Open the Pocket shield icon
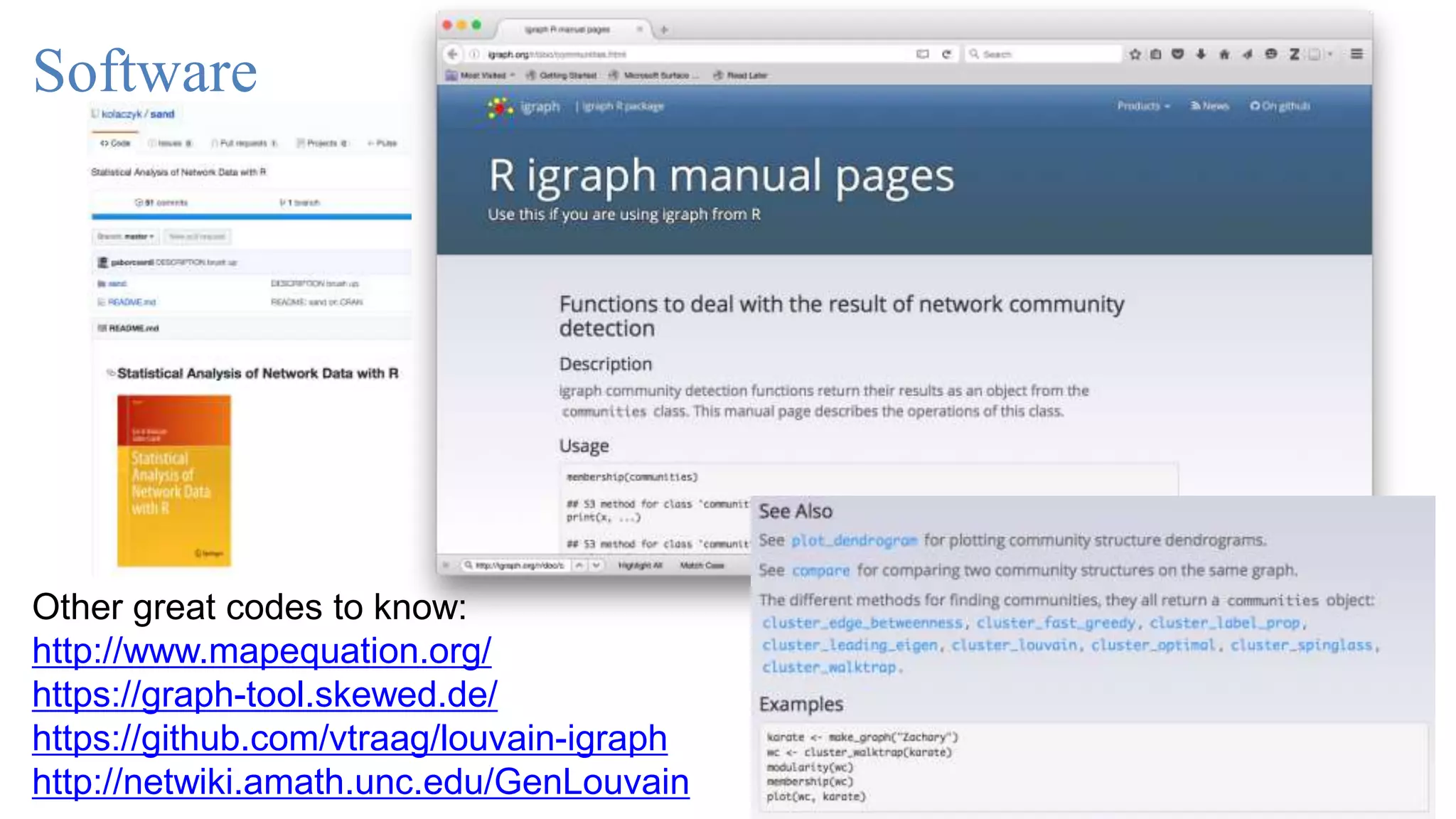 pos(1178,54)
